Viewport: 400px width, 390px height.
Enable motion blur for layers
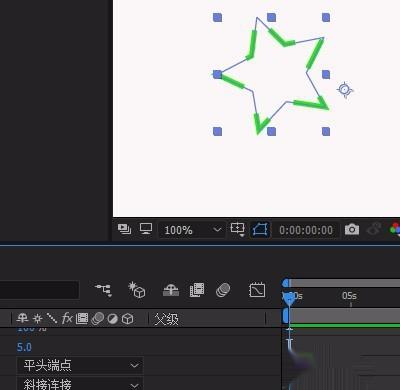click(223, 290)
